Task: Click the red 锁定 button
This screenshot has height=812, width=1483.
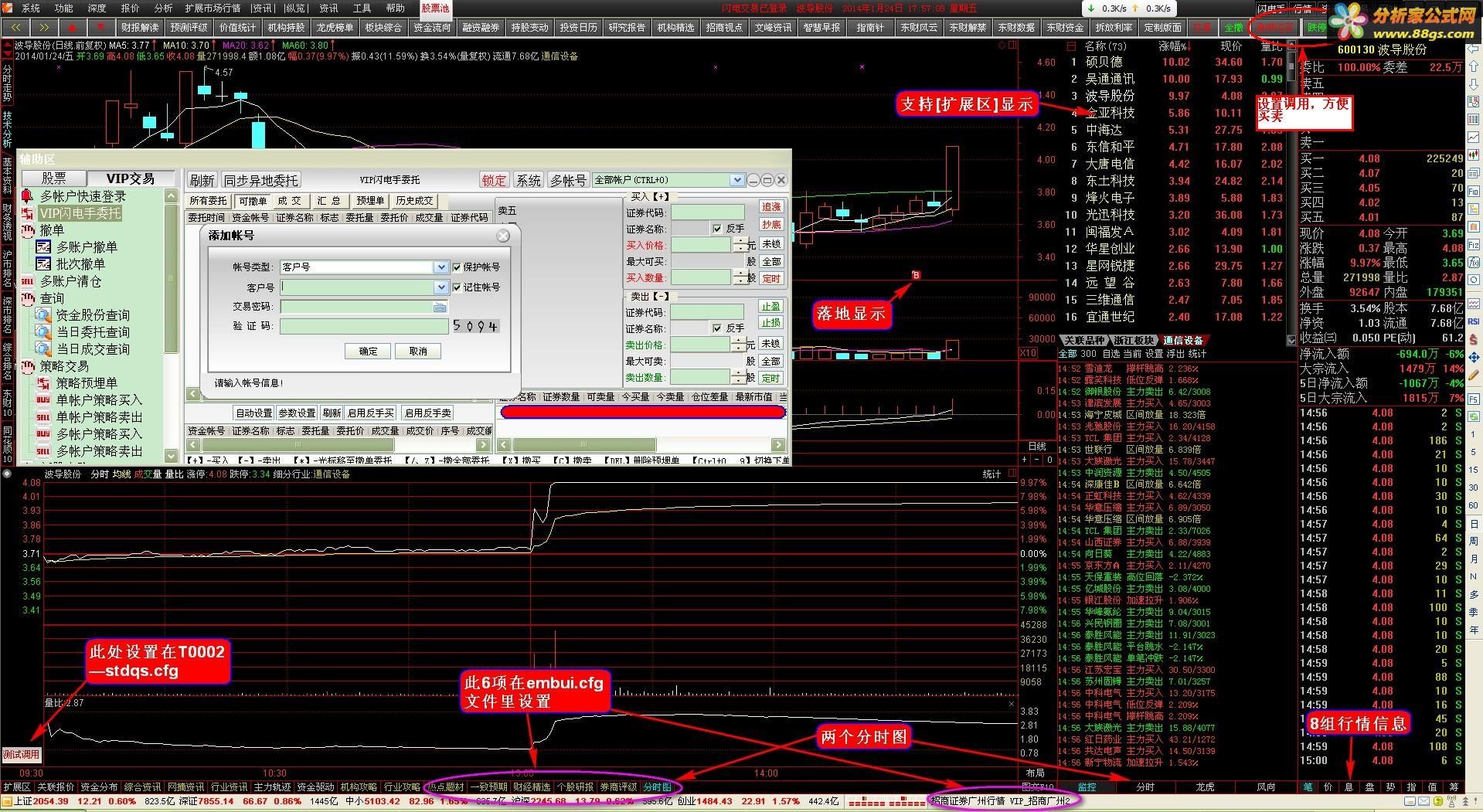Action: click(x=494, y=180)
